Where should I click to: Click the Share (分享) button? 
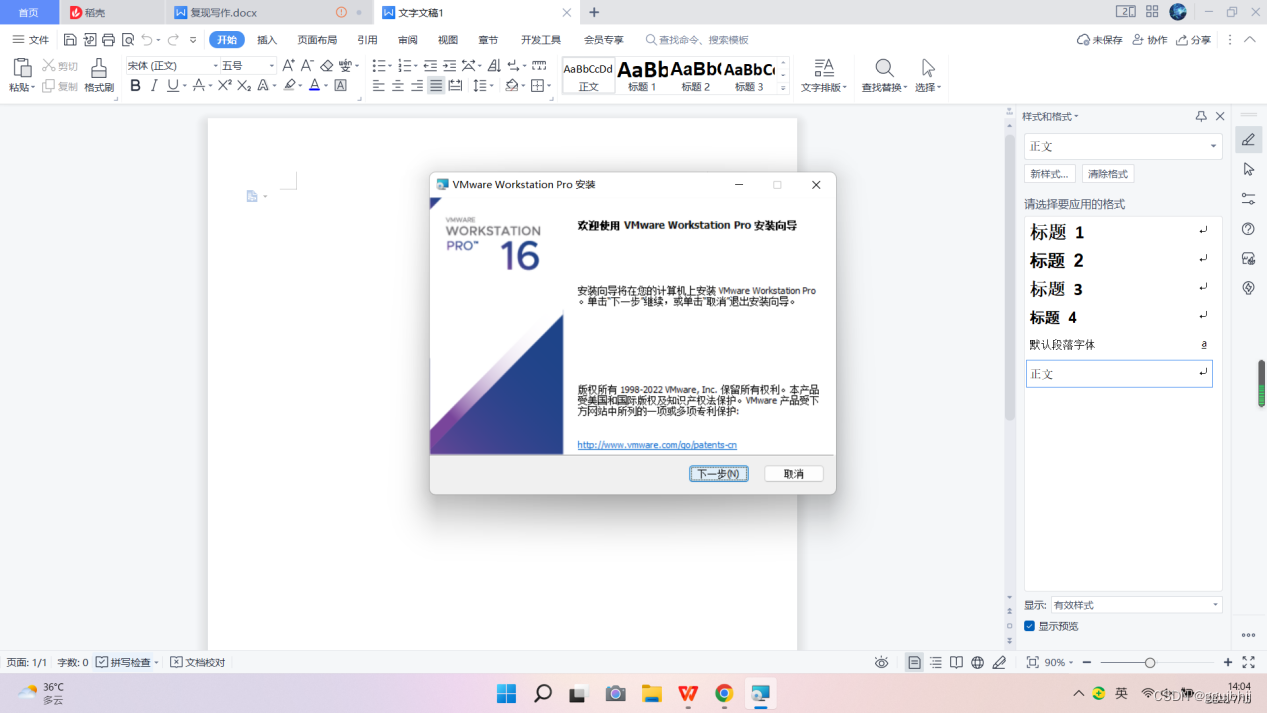click(1193, 40)
